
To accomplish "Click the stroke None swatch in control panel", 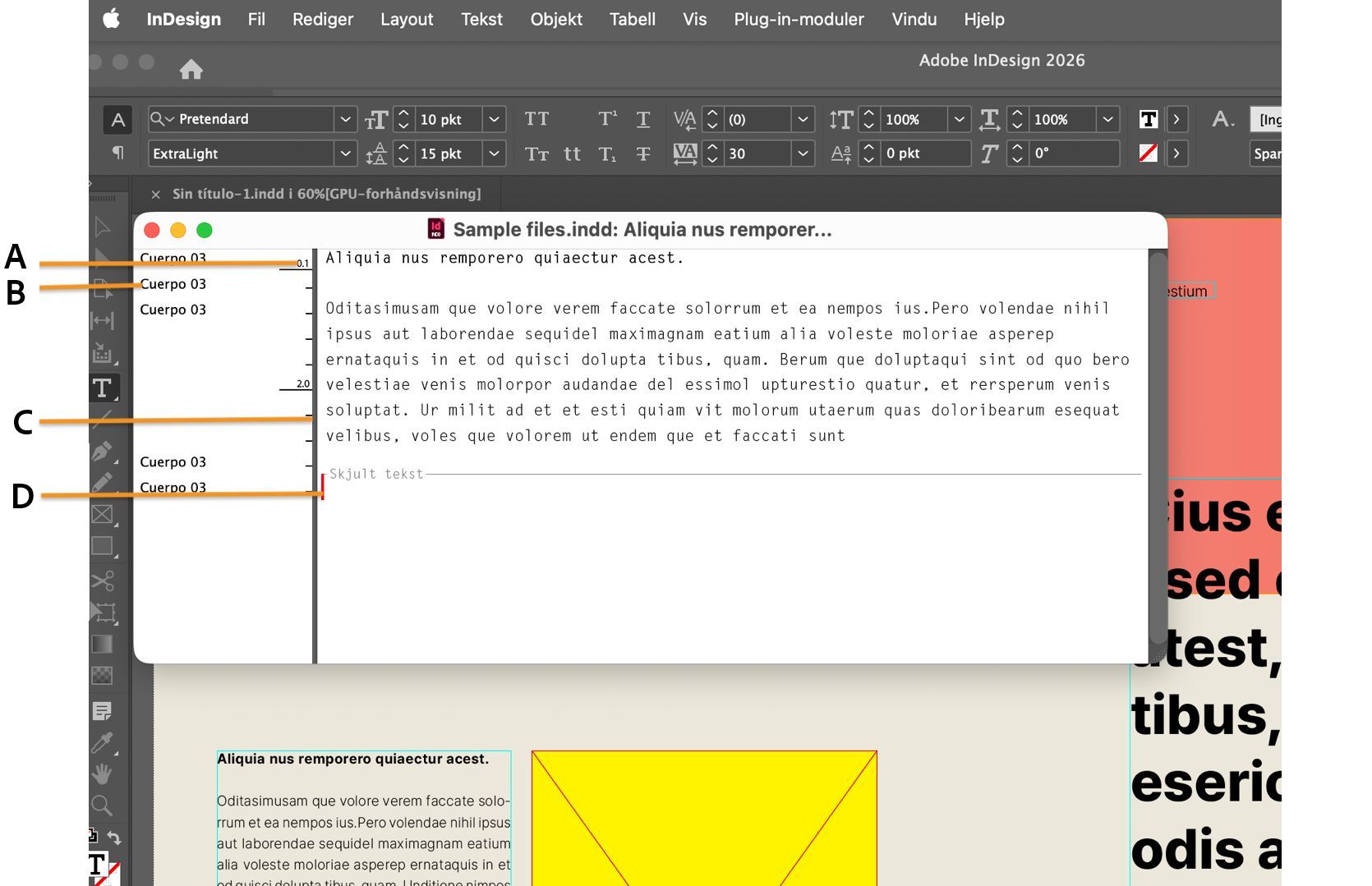I will [1149, 153].
